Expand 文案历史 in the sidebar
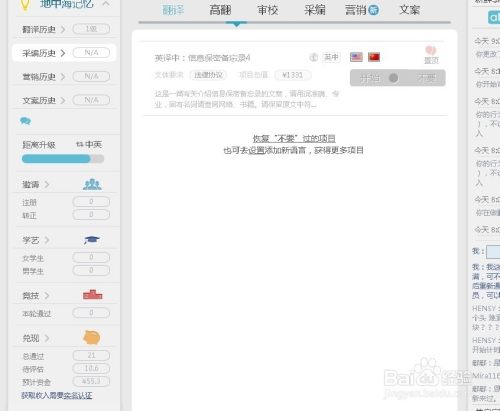Screen dimensions: 500x411 (44, 100)
